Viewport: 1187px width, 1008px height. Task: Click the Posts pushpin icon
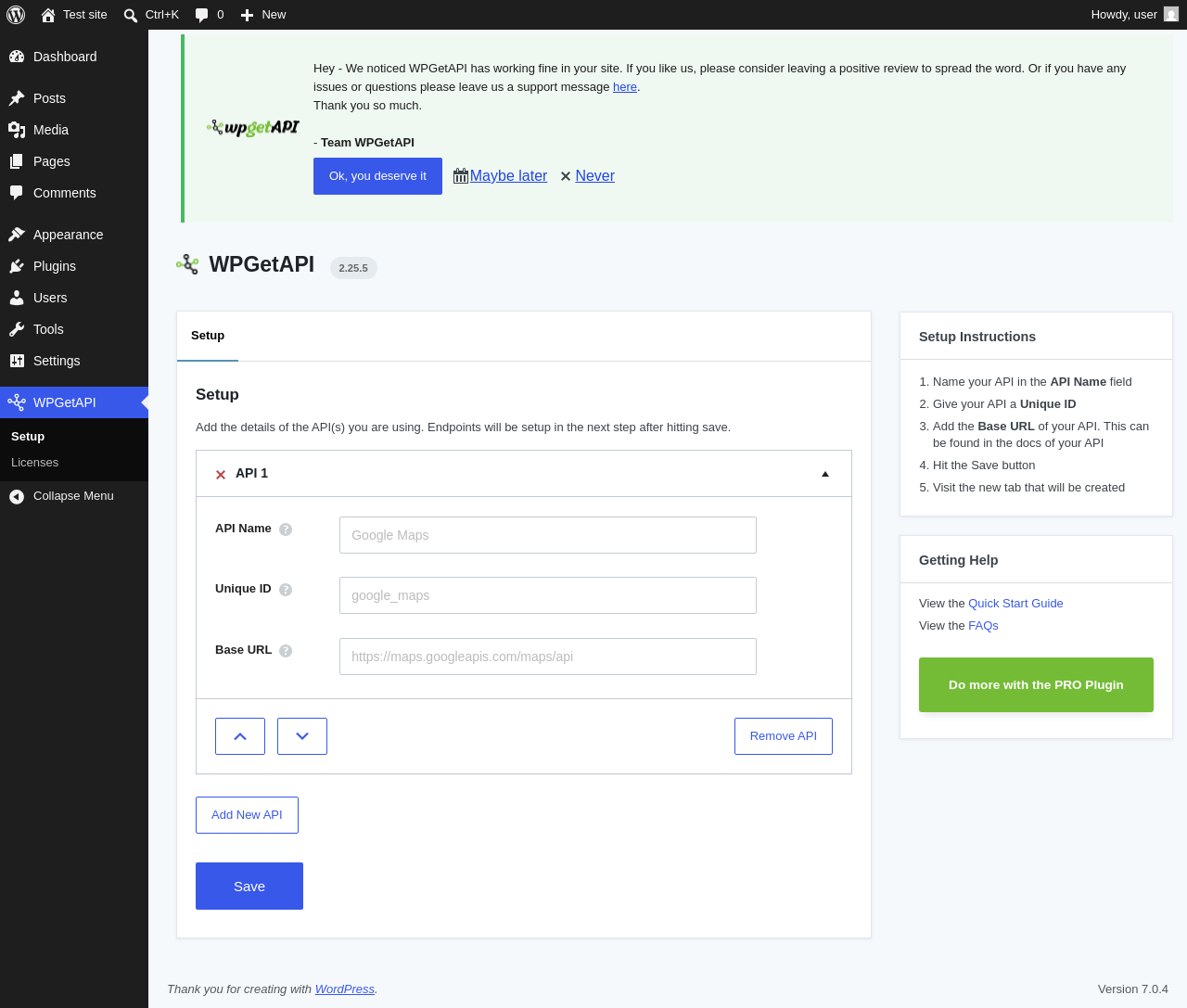(x=17, y=98)
